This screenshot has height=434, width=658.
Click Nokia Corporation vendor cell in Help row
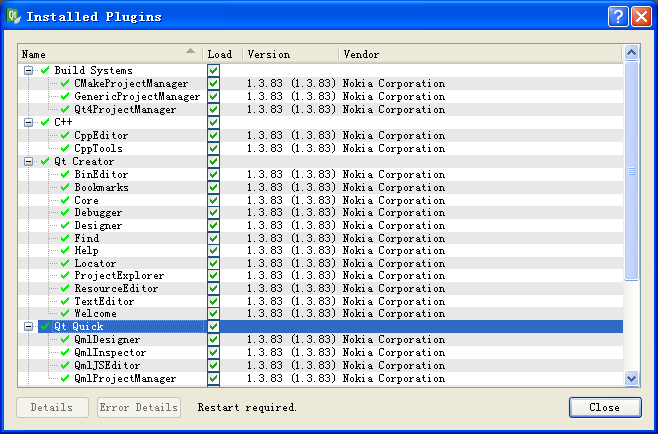[394, 250]
